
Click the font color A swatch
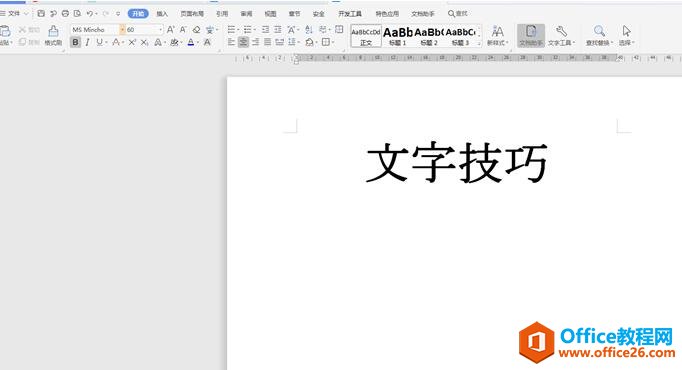click(x=191, y=42)
